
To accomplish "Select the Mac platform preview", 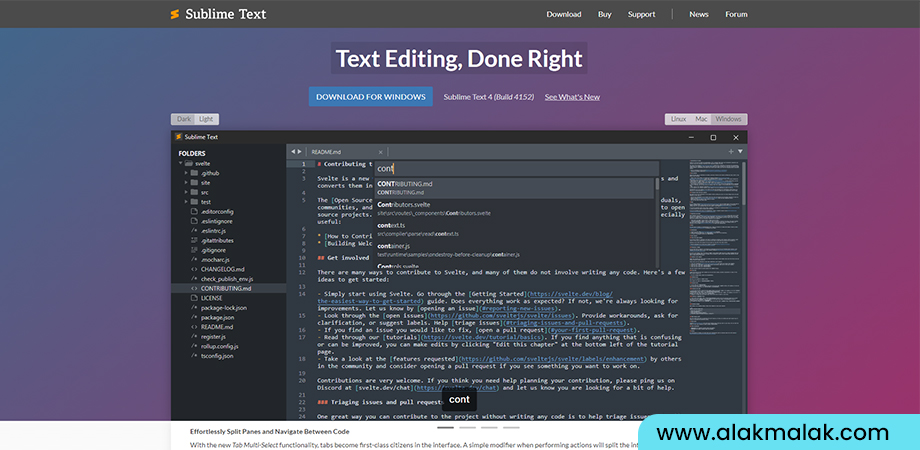I will 701,119.
